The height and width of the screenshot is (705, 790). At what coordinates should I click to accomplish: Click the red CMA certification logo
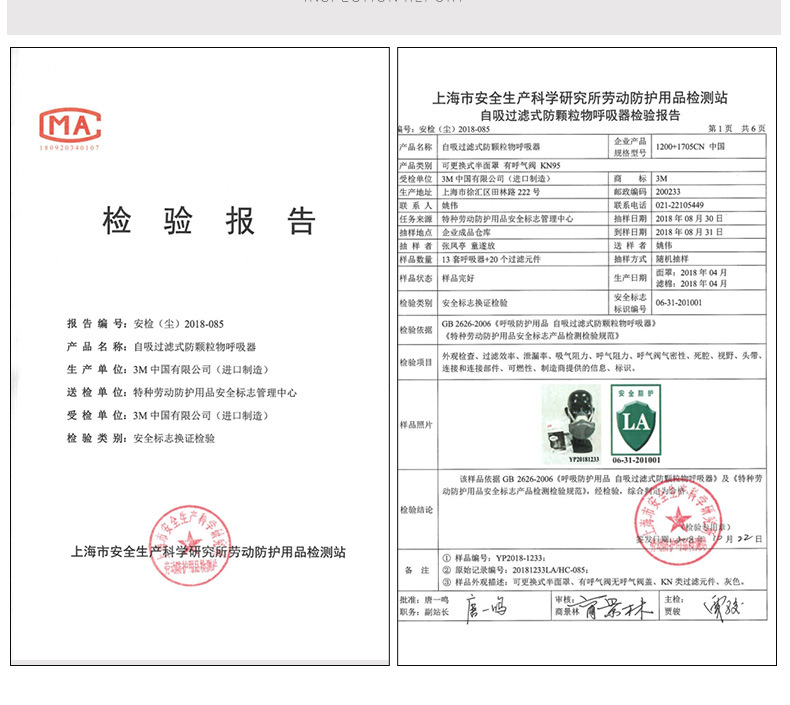pos(70,124)
